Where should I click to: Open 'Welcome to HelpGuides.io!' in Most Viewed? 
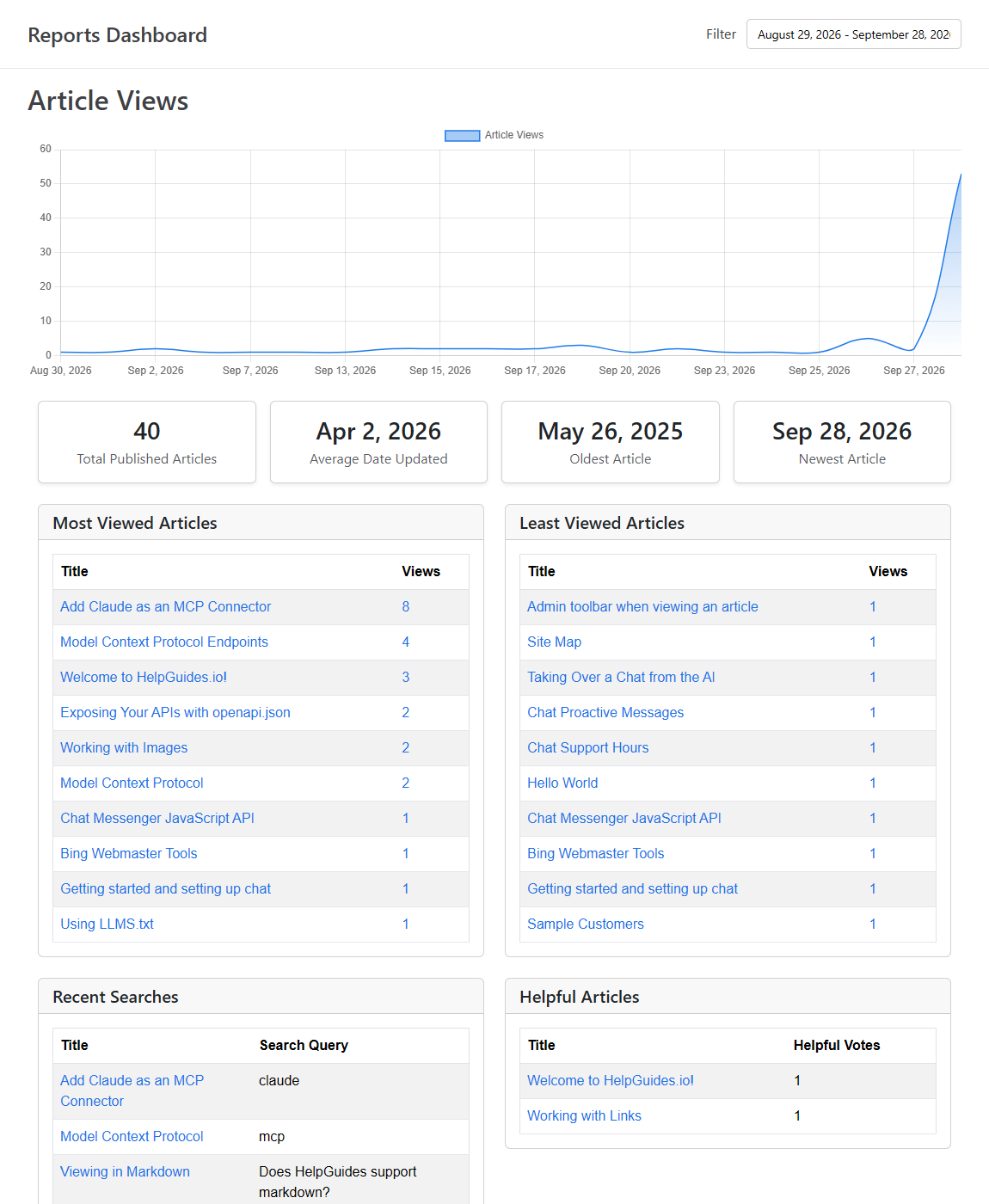144,677
